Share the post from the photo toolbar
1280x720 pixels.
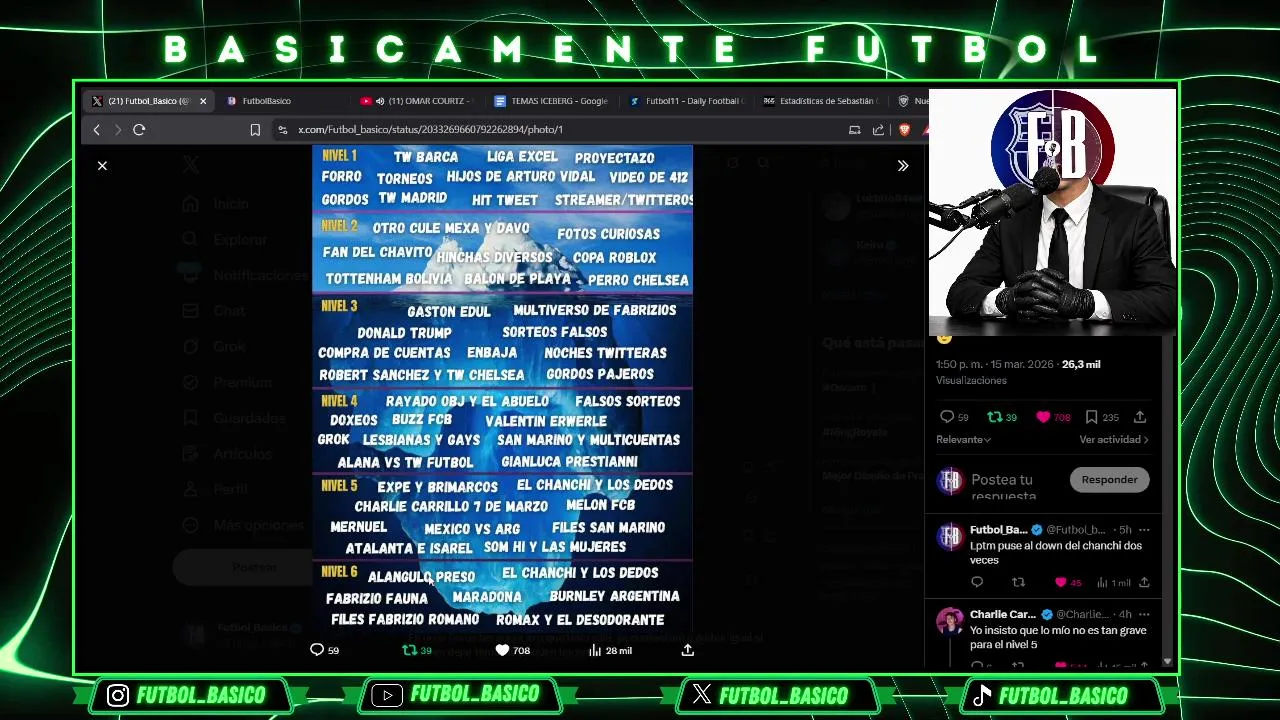tap(688, 650)
